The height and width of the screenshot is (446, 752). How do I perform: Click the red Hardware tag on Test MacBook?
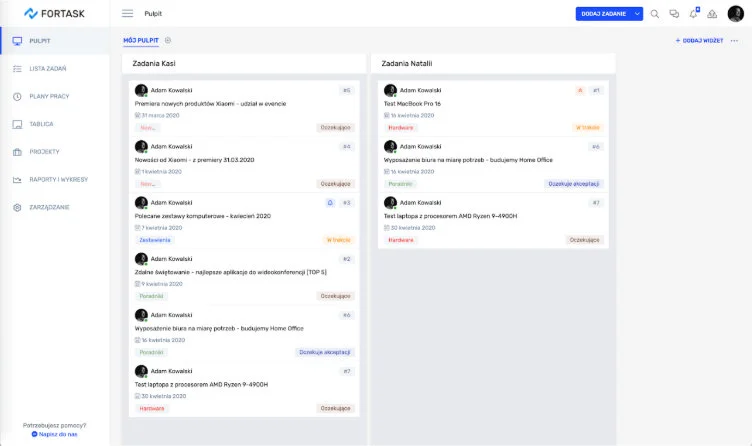click(401, 128)
